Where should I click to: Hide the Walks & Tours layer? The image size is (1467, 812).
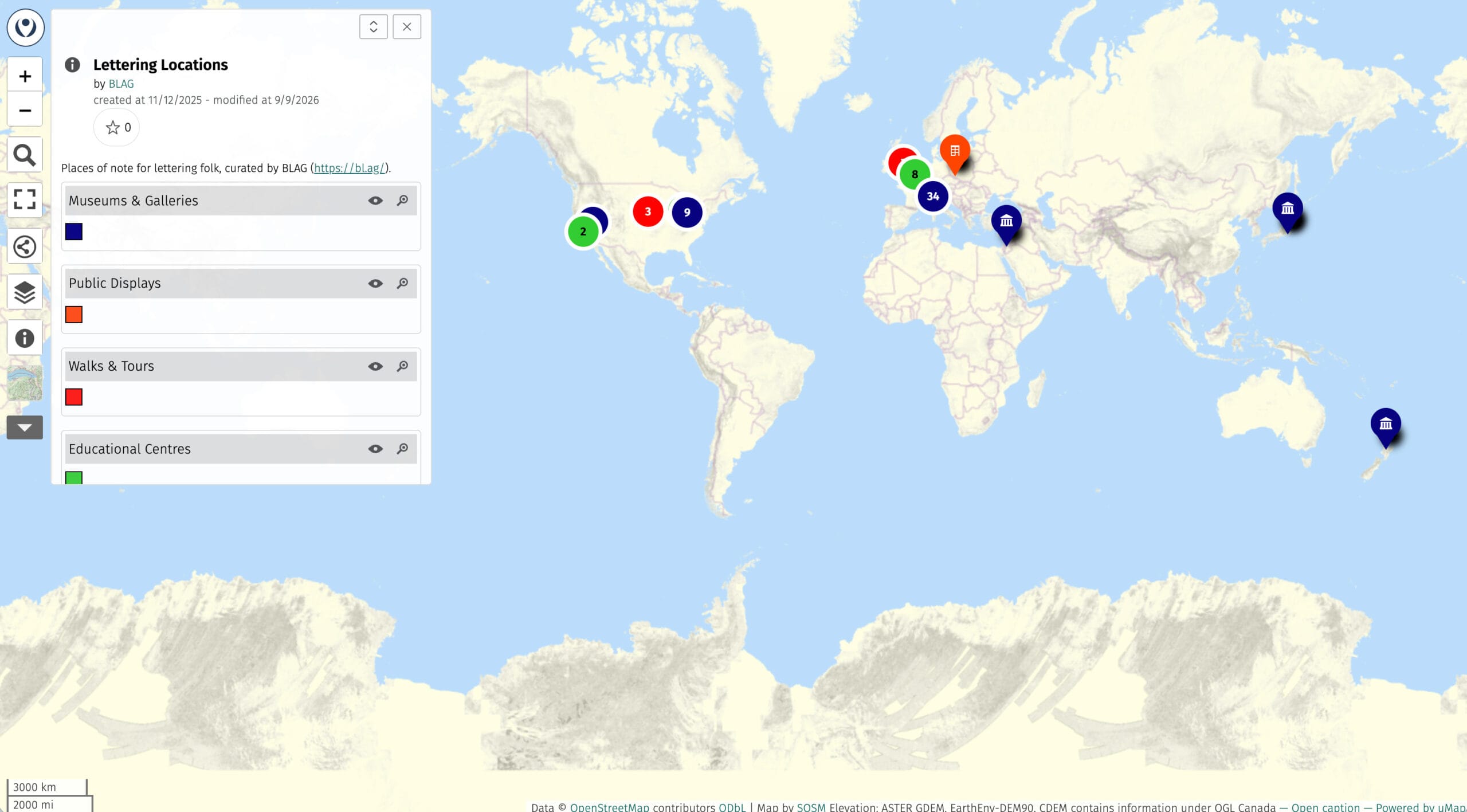[x=375, y=366]
